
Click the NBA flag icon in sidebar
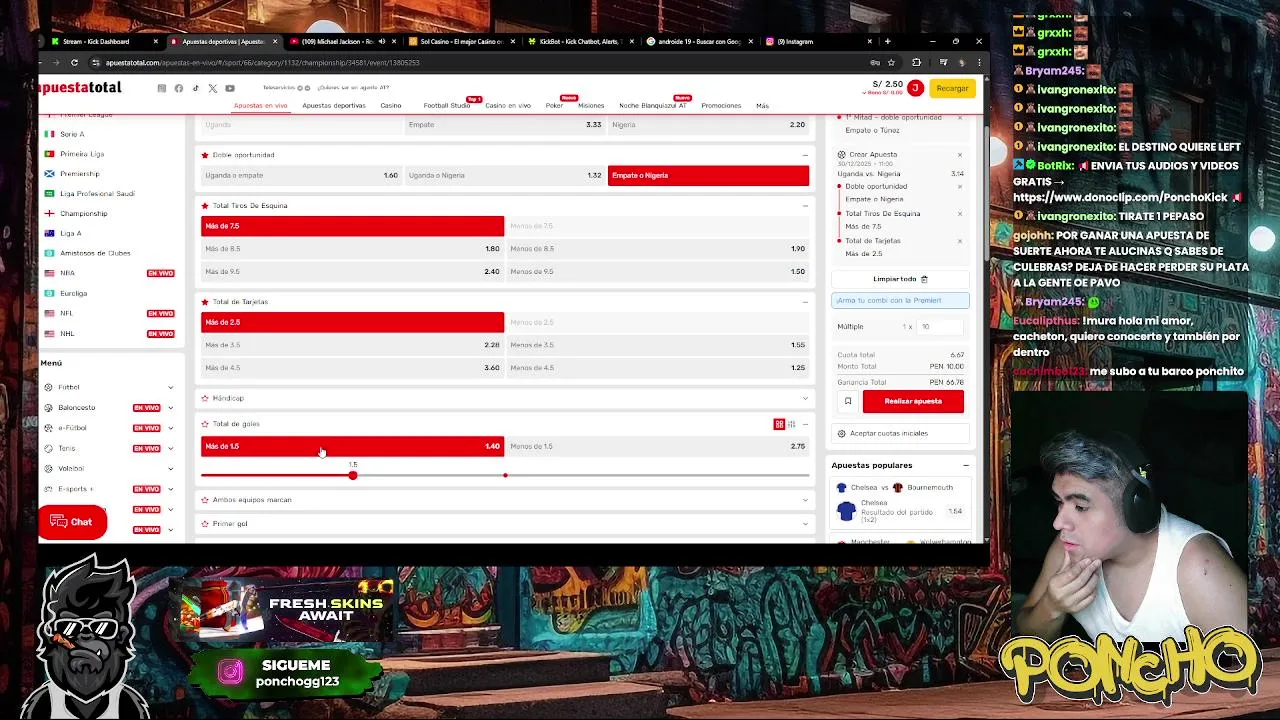(x=49, y=273)
